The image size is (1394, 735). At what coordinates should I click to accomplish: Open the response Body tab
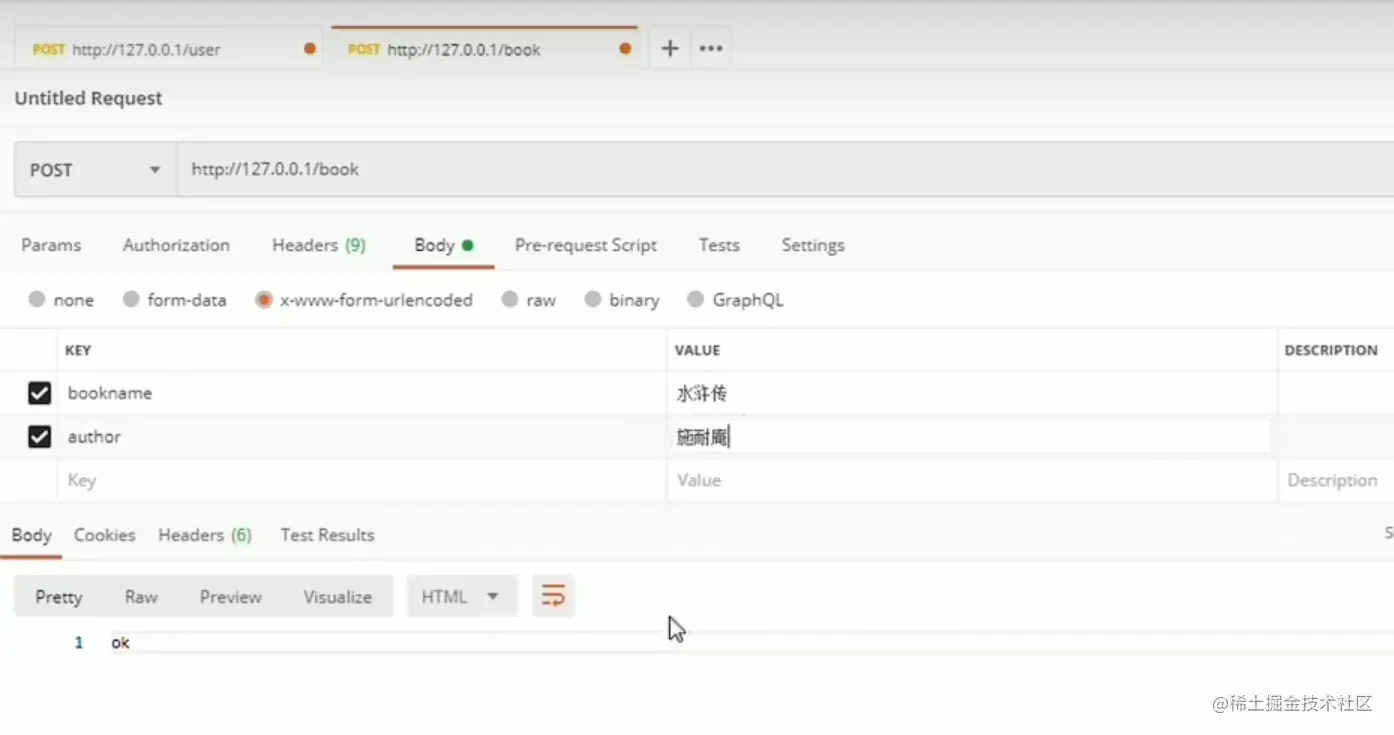(x=31, y=535)
